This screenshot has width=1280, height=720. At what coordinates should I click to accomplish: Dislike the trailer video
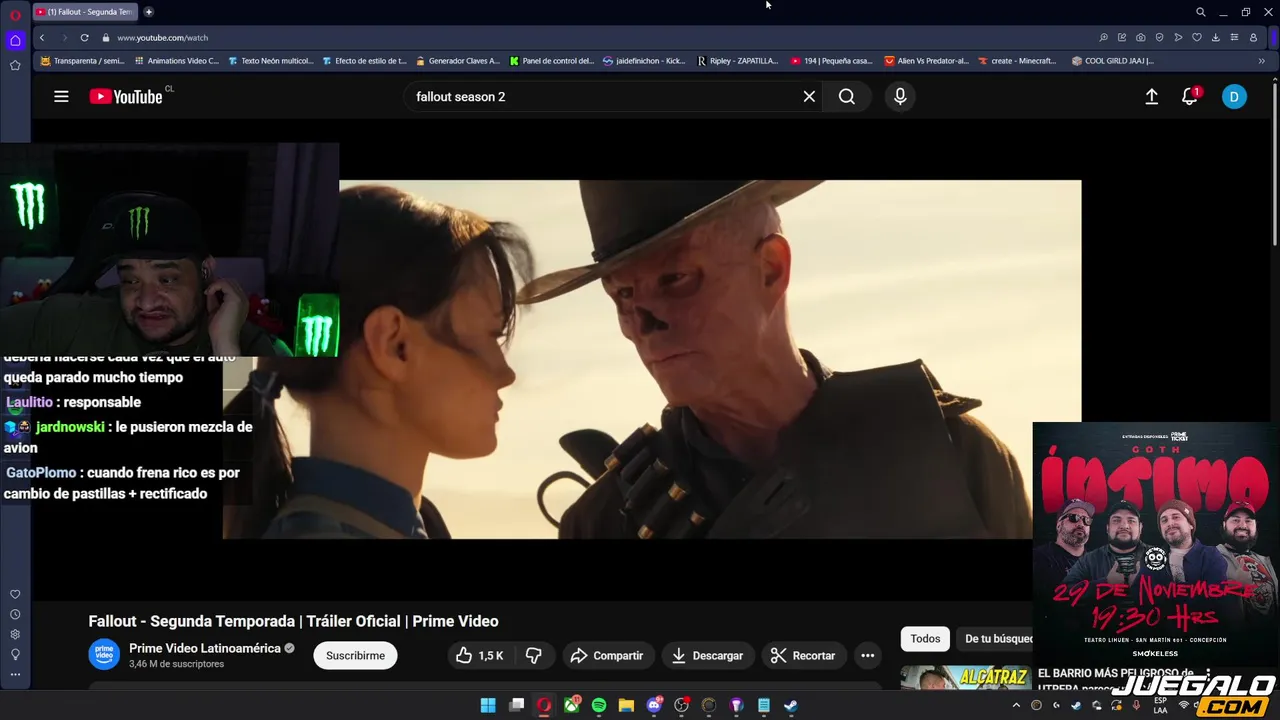pyautogui.click(x=533, y=655)
